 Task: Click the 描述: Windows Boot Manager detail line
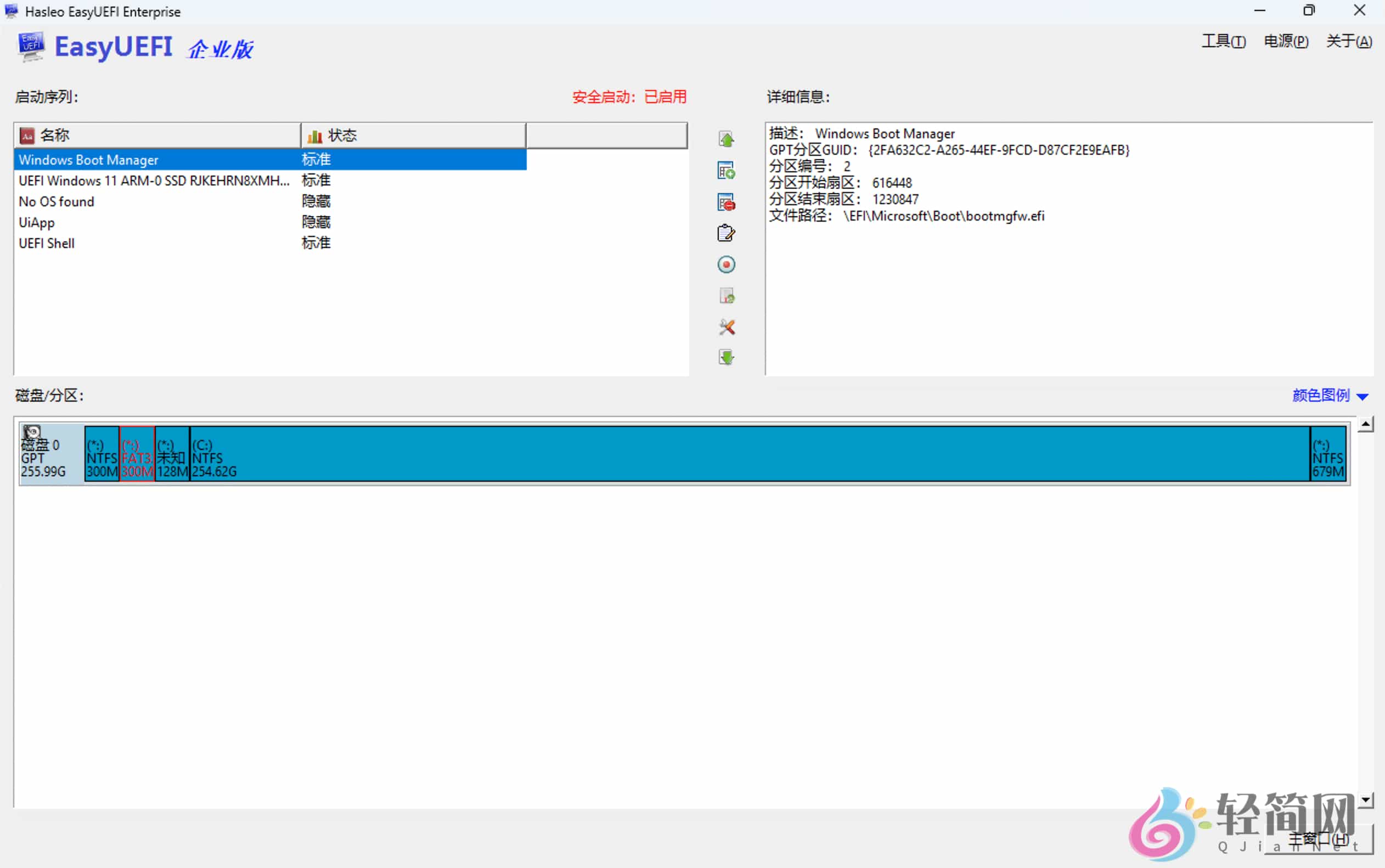[862, 133]
